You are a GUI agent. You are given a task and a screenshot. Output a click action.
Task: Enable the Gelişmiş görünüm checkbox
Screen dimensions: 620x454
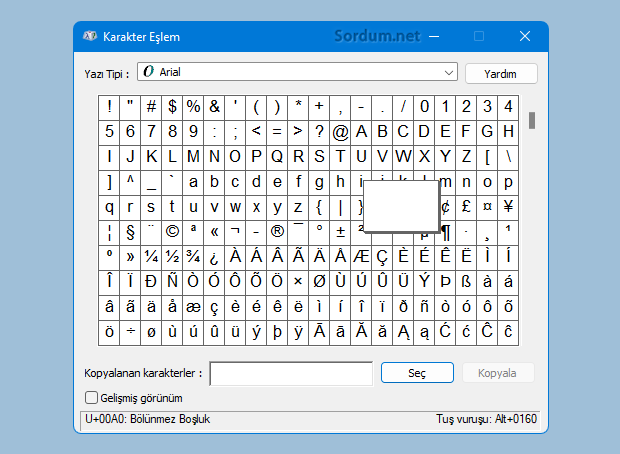click(x=92, y=398)
